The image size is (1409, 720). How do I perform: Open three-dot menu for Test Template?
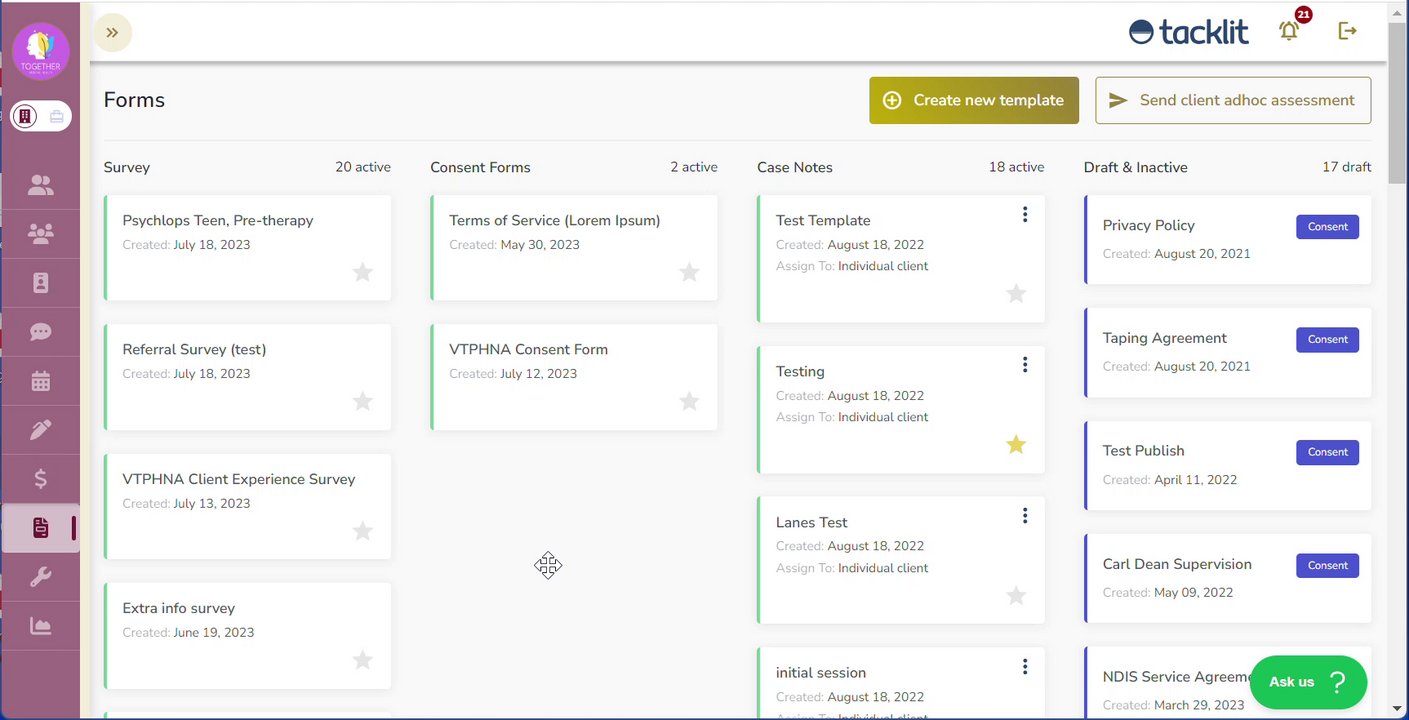[1025, 214]
